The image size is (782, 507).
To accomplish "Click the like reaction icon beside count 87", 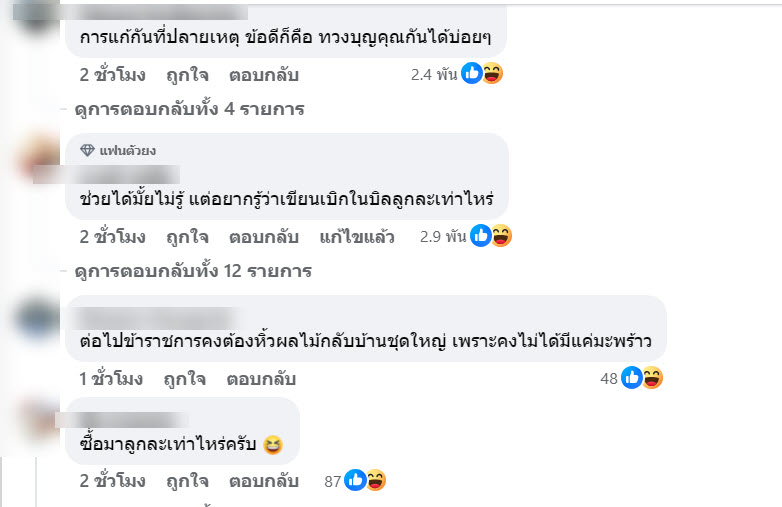I will [356, 481].
